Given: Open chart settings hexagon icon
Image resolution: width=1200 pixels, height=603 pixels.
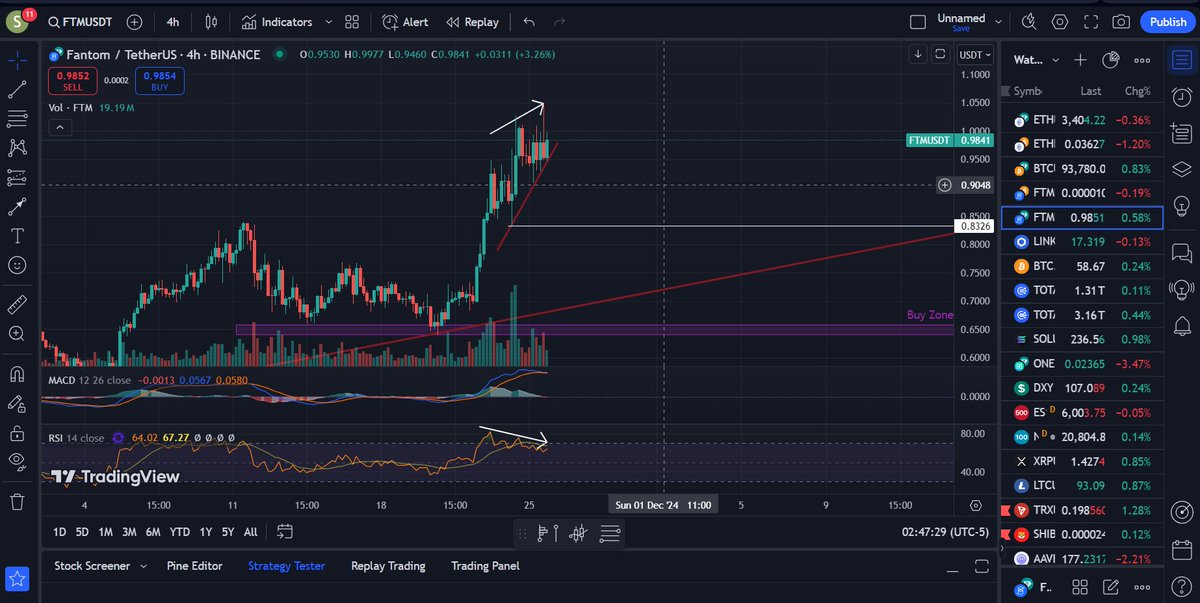Looking at the screenshot, I should pyautogui.click(x=1060, y=21).
